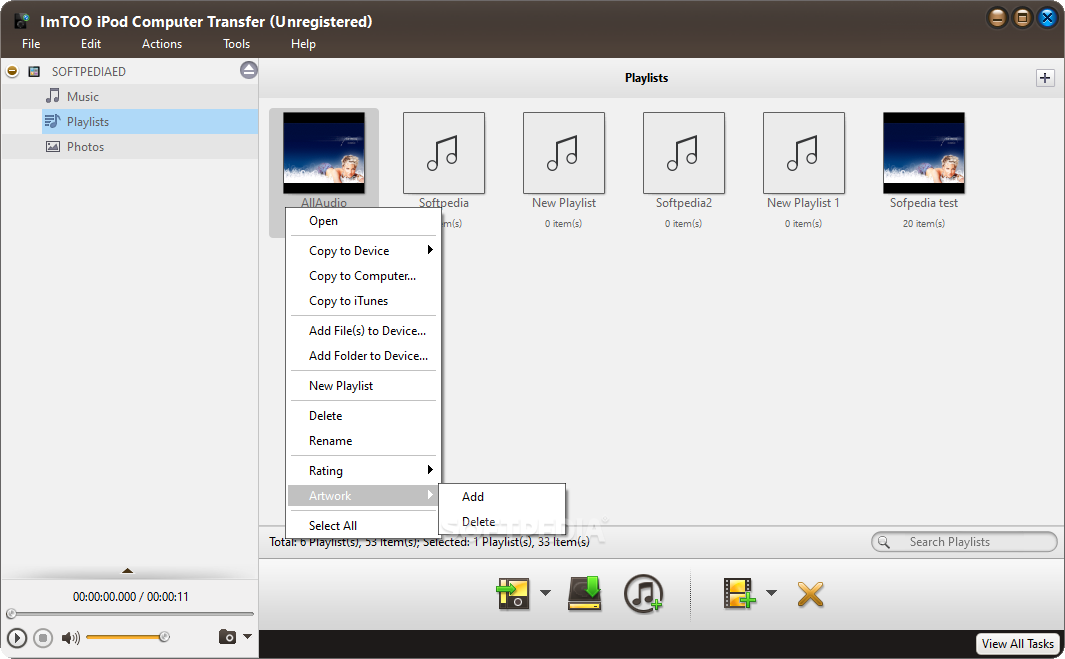
Task: Choose Rename from context menu
Action: (x=363, y=441)
